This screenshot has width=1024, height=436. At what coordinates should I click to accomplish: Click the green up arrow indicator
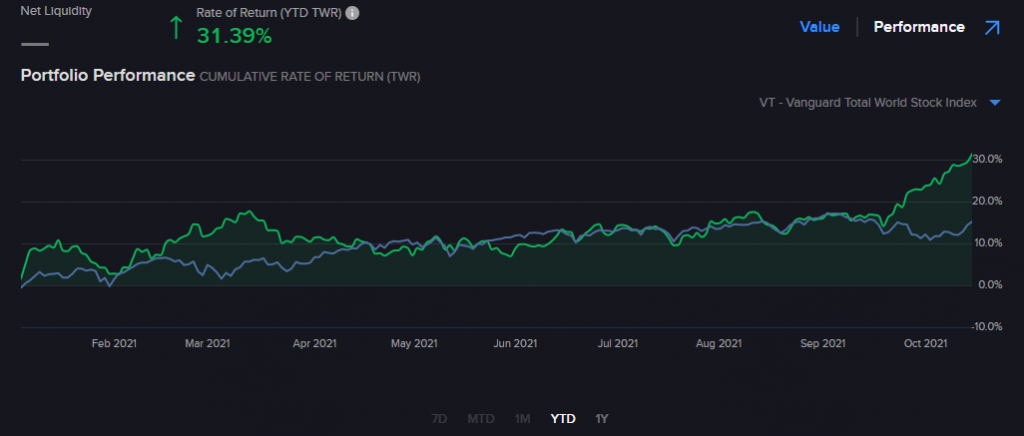[176, 27]
